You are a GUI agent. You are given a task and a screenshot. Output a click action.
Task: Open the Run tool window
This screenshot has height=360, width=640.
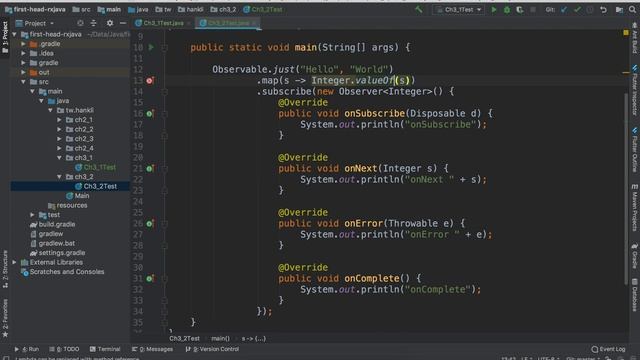click(27, 349)
